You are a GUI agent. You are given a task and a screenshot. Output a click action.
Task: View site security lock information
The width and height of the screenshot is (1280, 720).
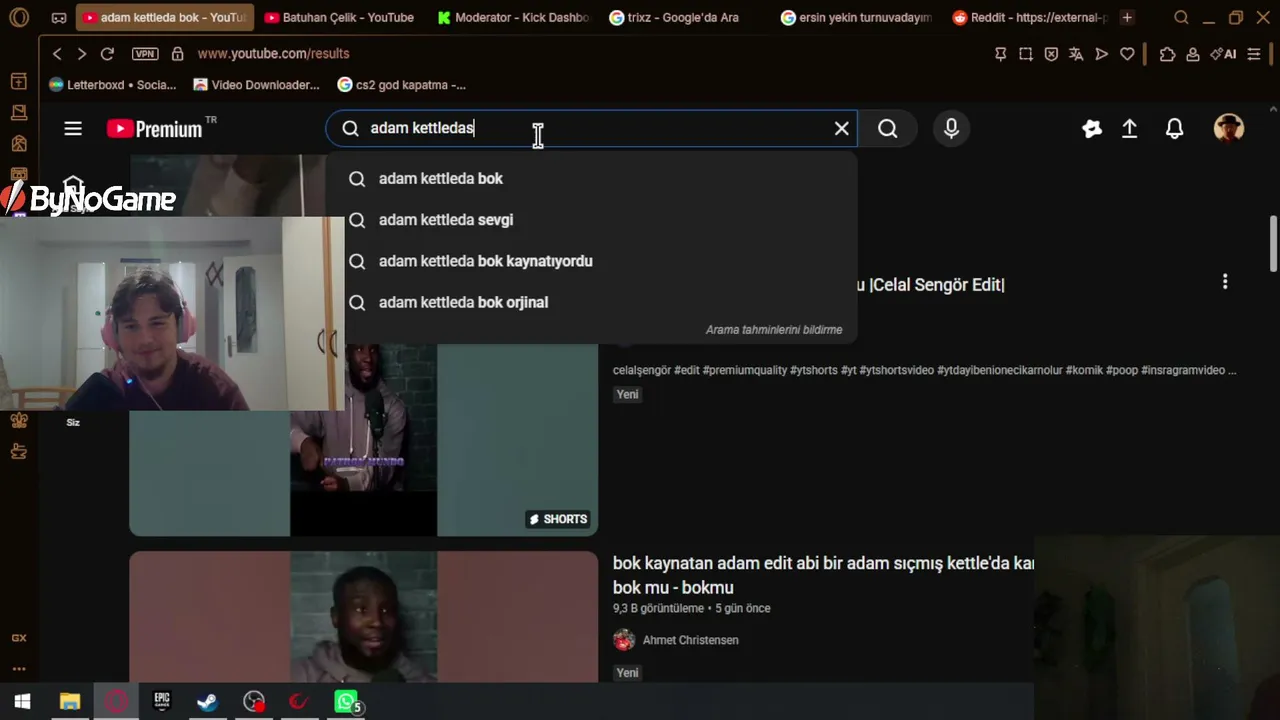(x=177, y=54)
